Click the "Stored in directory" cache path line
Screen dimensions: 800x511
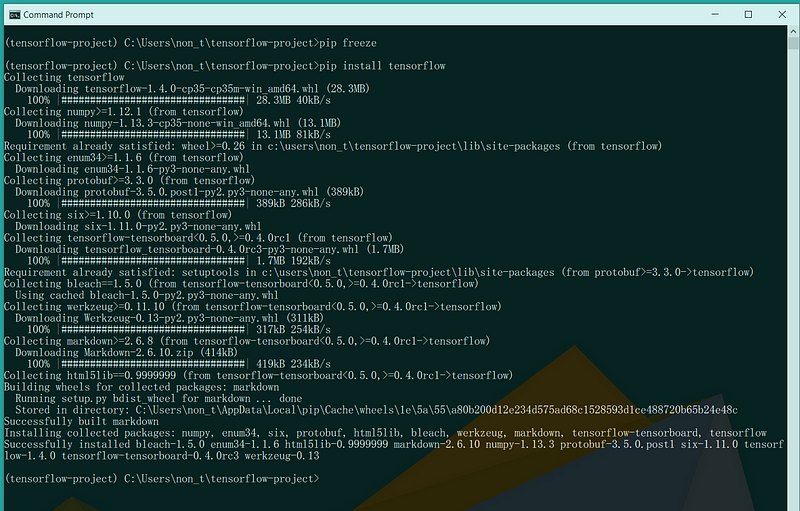(375, 409)
